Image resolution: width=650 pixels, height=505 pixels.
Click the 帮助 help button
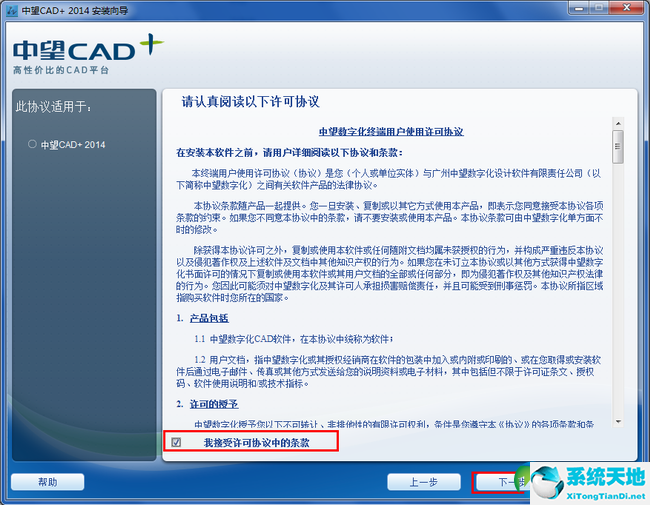coord(48,482)
